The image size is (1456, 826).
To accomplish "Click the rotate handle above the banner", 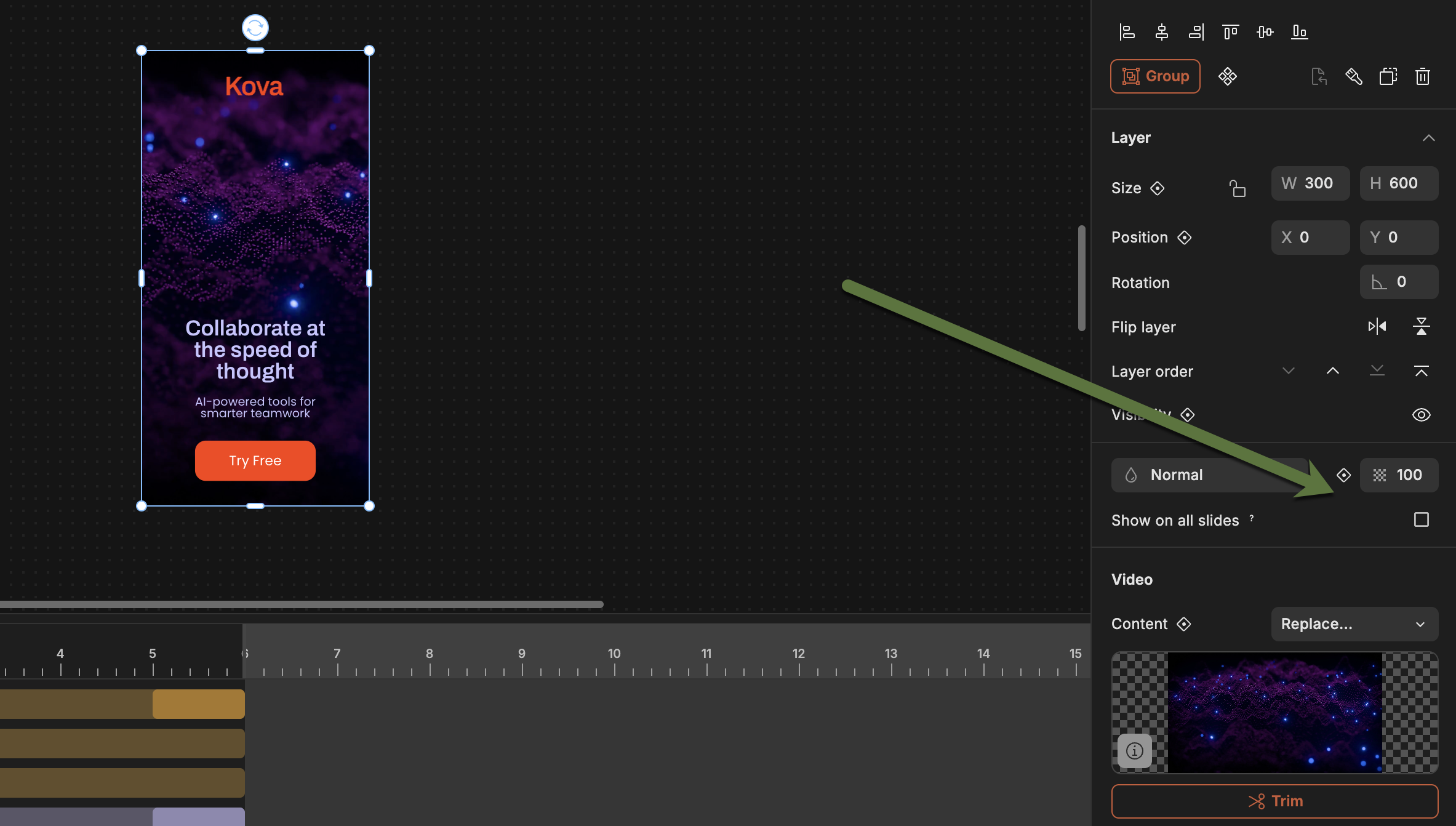I will coord(255,28).
